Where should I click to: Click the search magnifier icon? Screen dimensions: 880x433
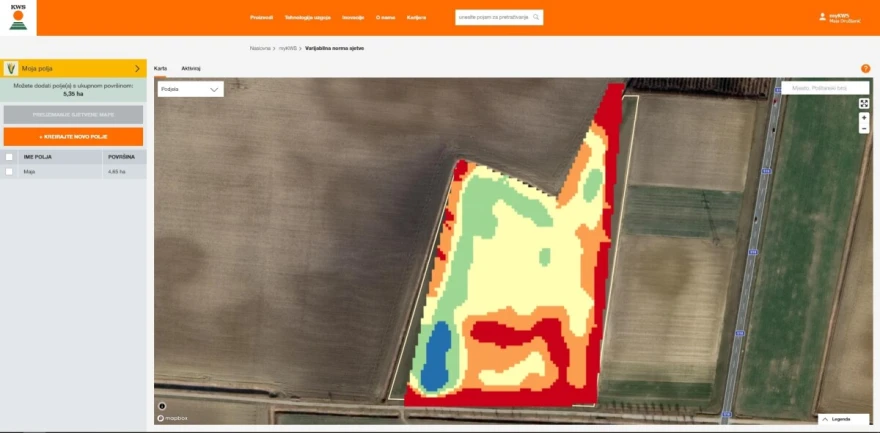[536, 17]
